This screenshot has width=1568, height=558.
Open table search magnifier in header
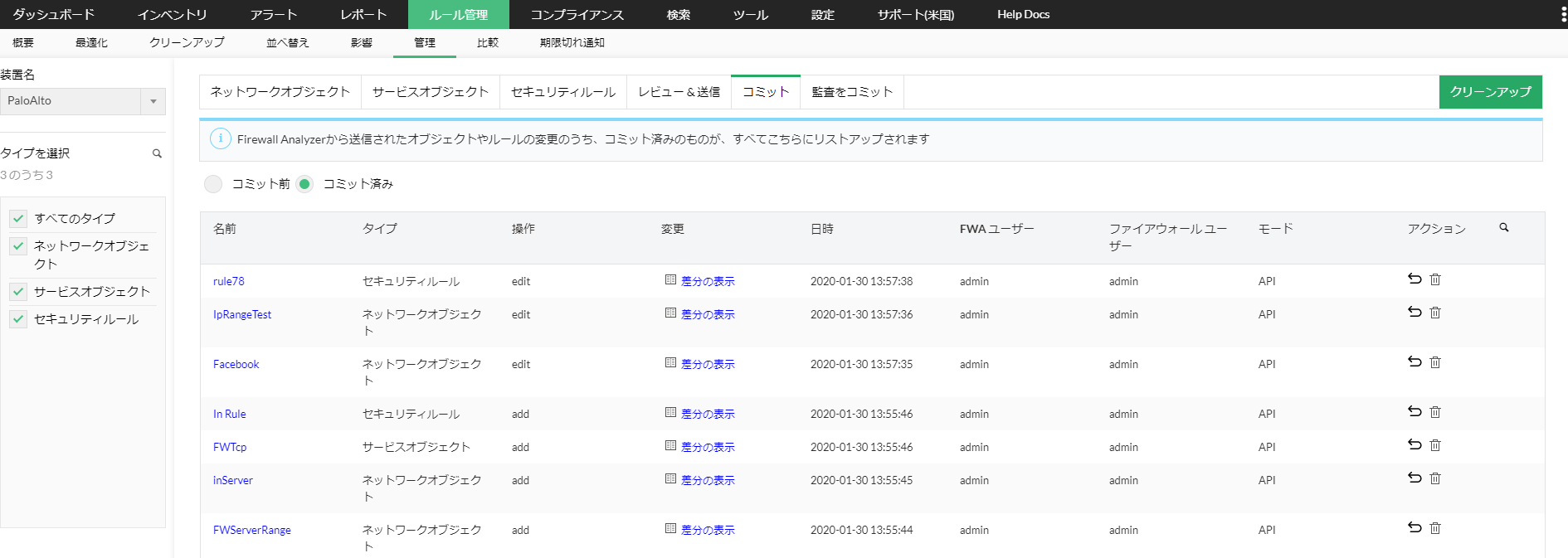click(x=1504, y=228)
